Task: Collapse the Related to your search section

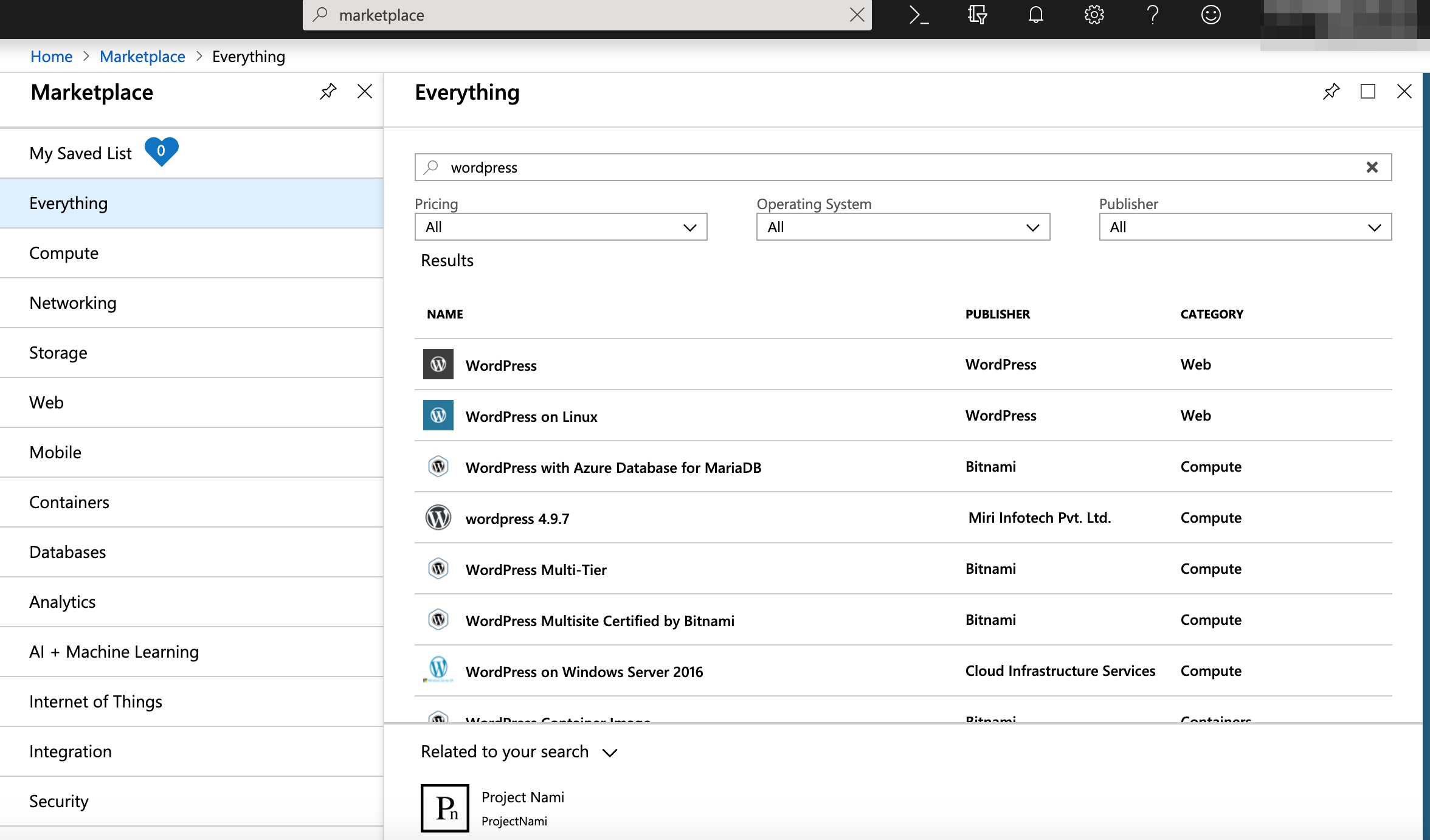Action: [610, 752]
